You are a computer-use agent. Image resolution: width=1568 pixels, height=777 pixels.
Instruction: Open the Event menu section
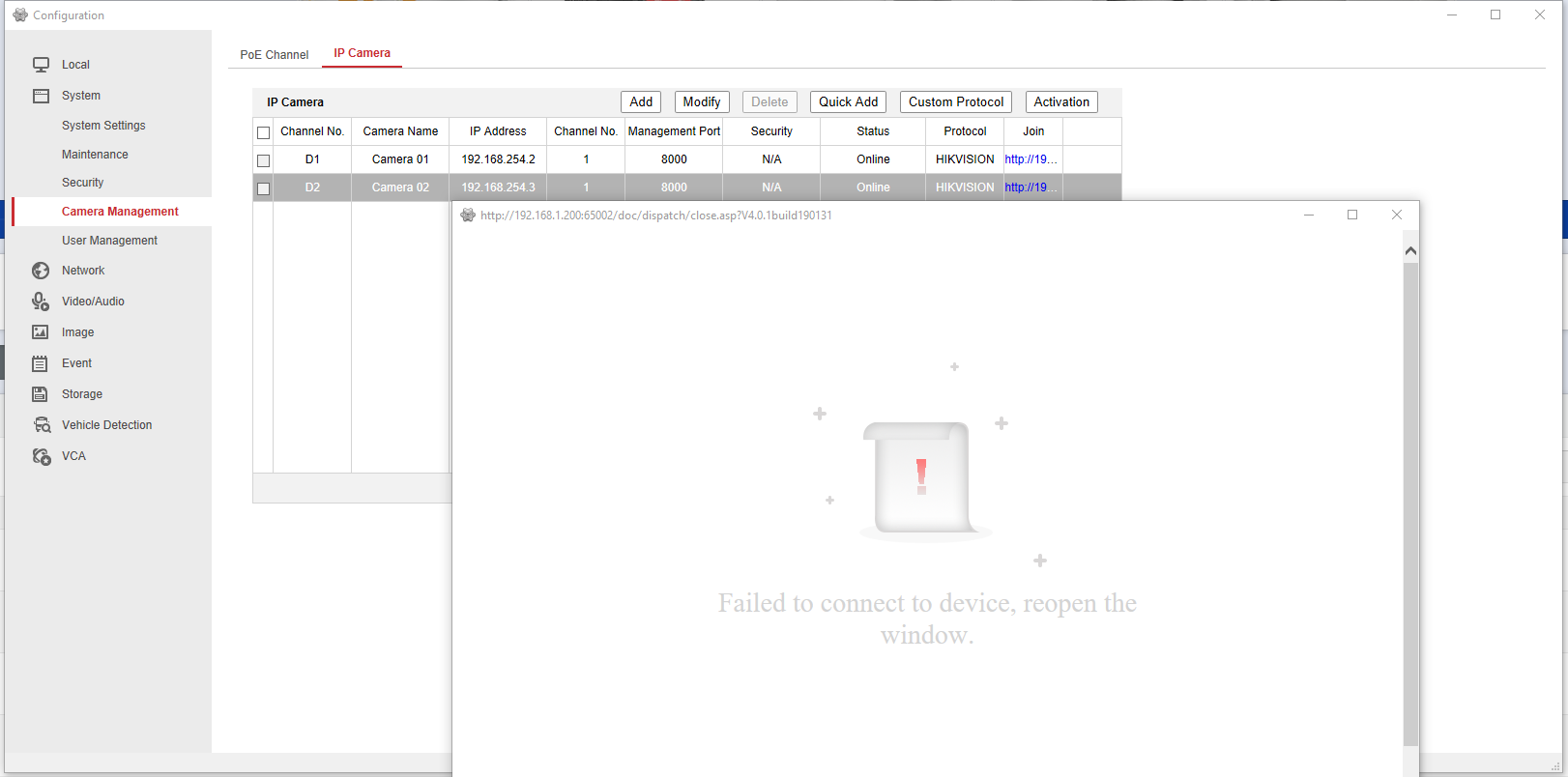click(x=76, y=363)
